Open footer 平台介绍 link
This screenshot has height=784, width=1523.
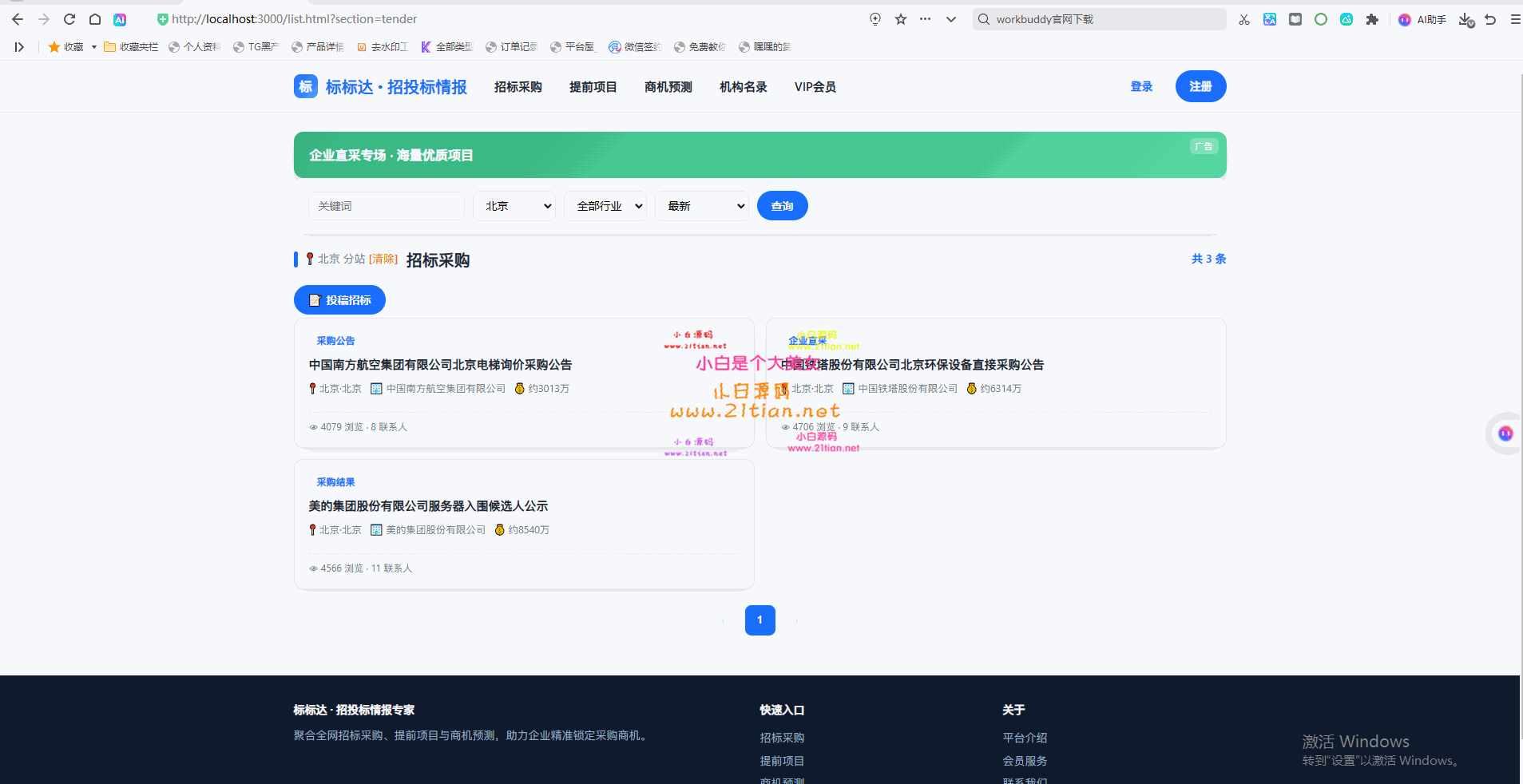tap(1025, 738)
